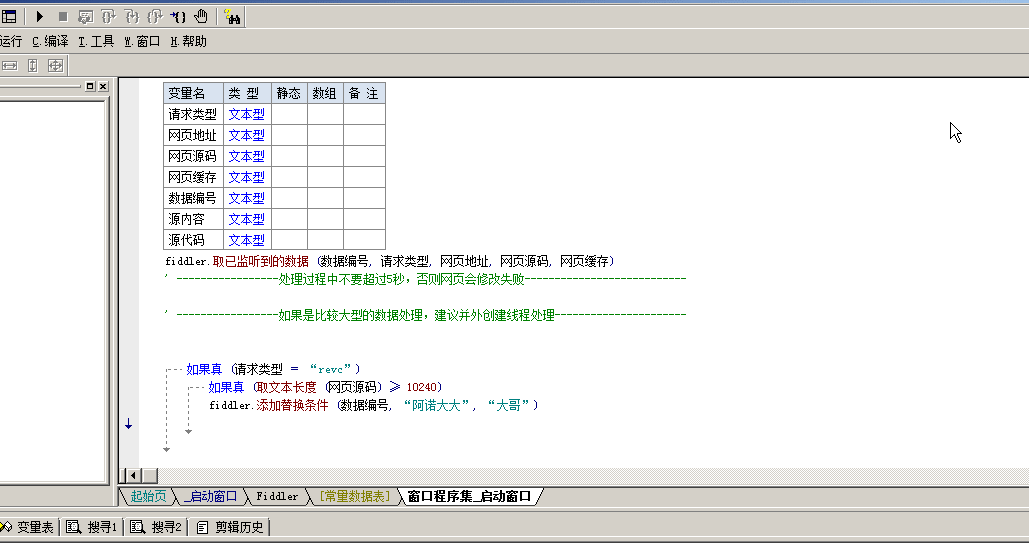Image resolution: width=1029 pixels, height=556 pixels.
Task: Click the 添加替换条件 method call
Action: pyautogui.click(x=292, y=406)
